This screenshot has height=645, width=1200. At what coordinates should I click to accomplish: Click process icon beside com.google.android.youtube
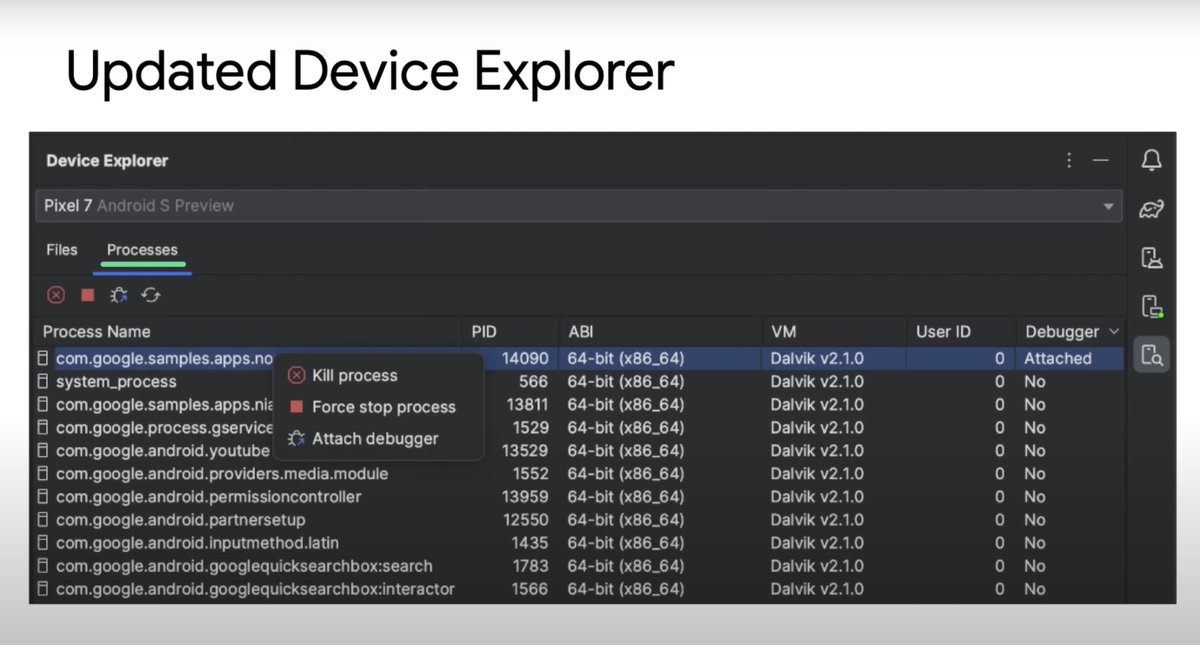43,450
